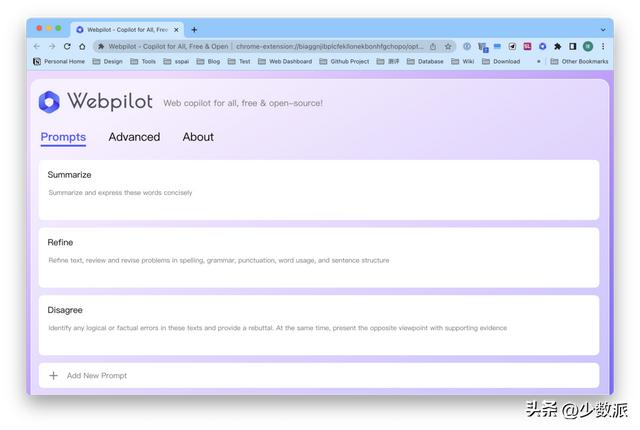
Task: Go back with the browser back arrow
Action: (37, 47)
